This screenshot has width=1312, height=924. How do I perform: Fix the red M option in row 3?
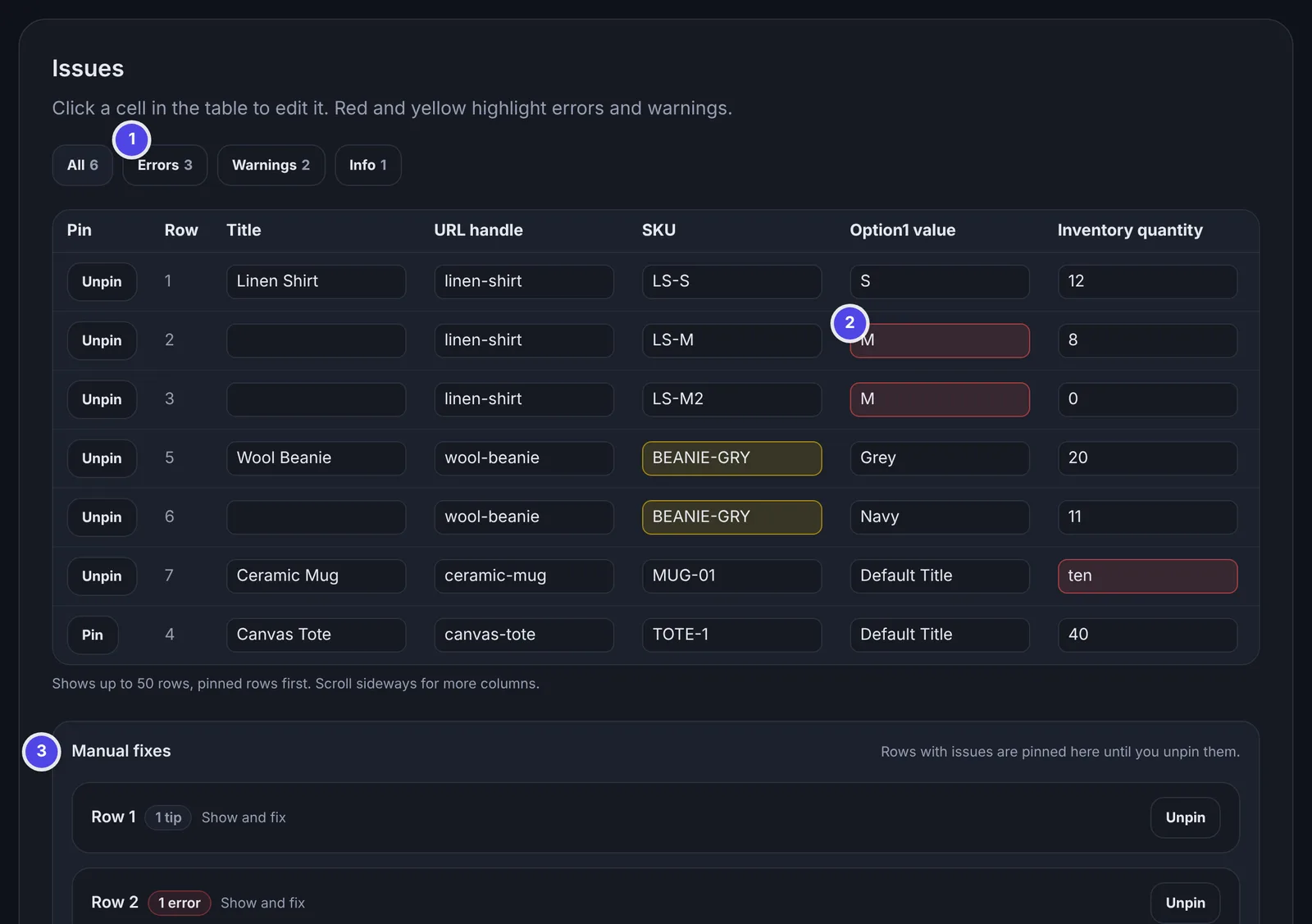point(940,399)
